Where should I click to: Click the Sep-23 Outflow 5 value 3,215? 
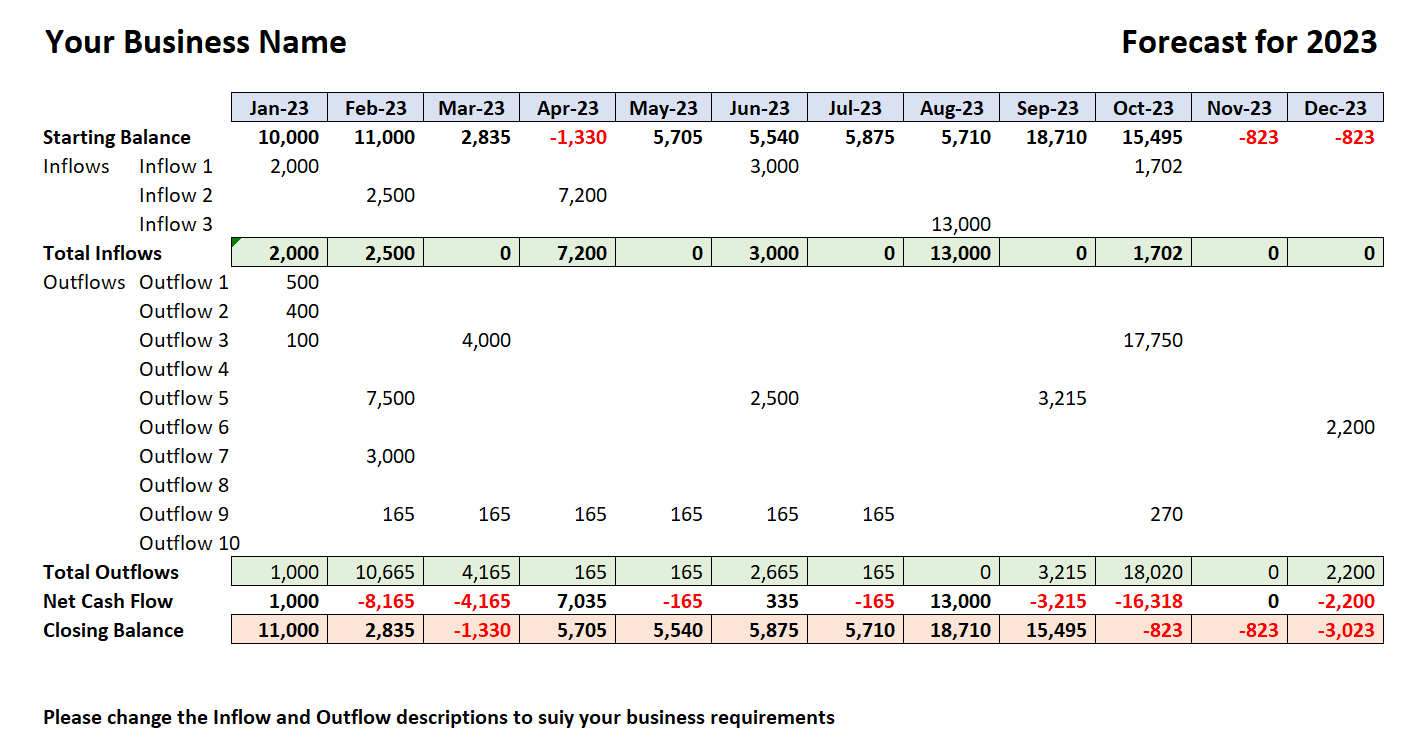coord(1062,398)
